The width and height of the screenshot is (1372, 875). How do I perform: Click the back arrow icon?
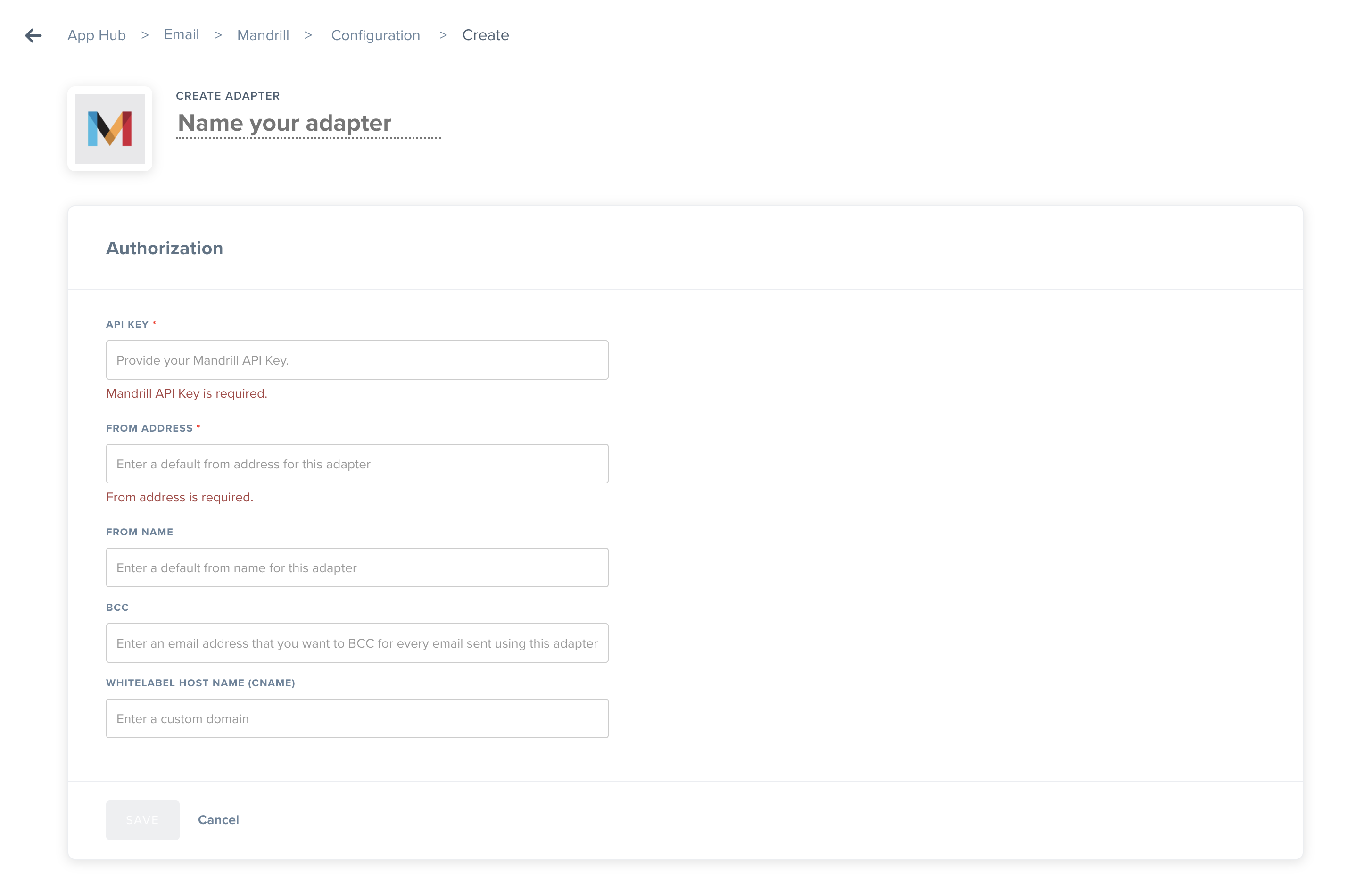(x=33, y=35)
